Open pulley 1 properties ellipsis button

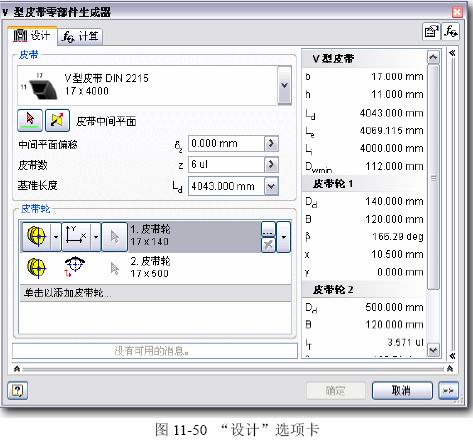[x=268, y=229]
